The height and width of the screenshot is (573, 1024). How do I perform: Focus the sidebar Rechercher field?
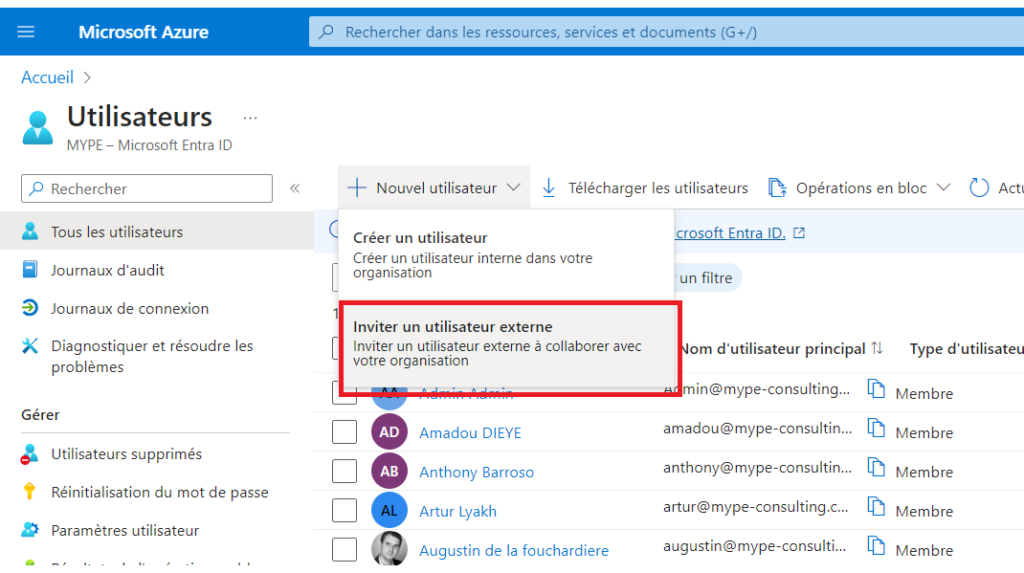pos(147,188)
